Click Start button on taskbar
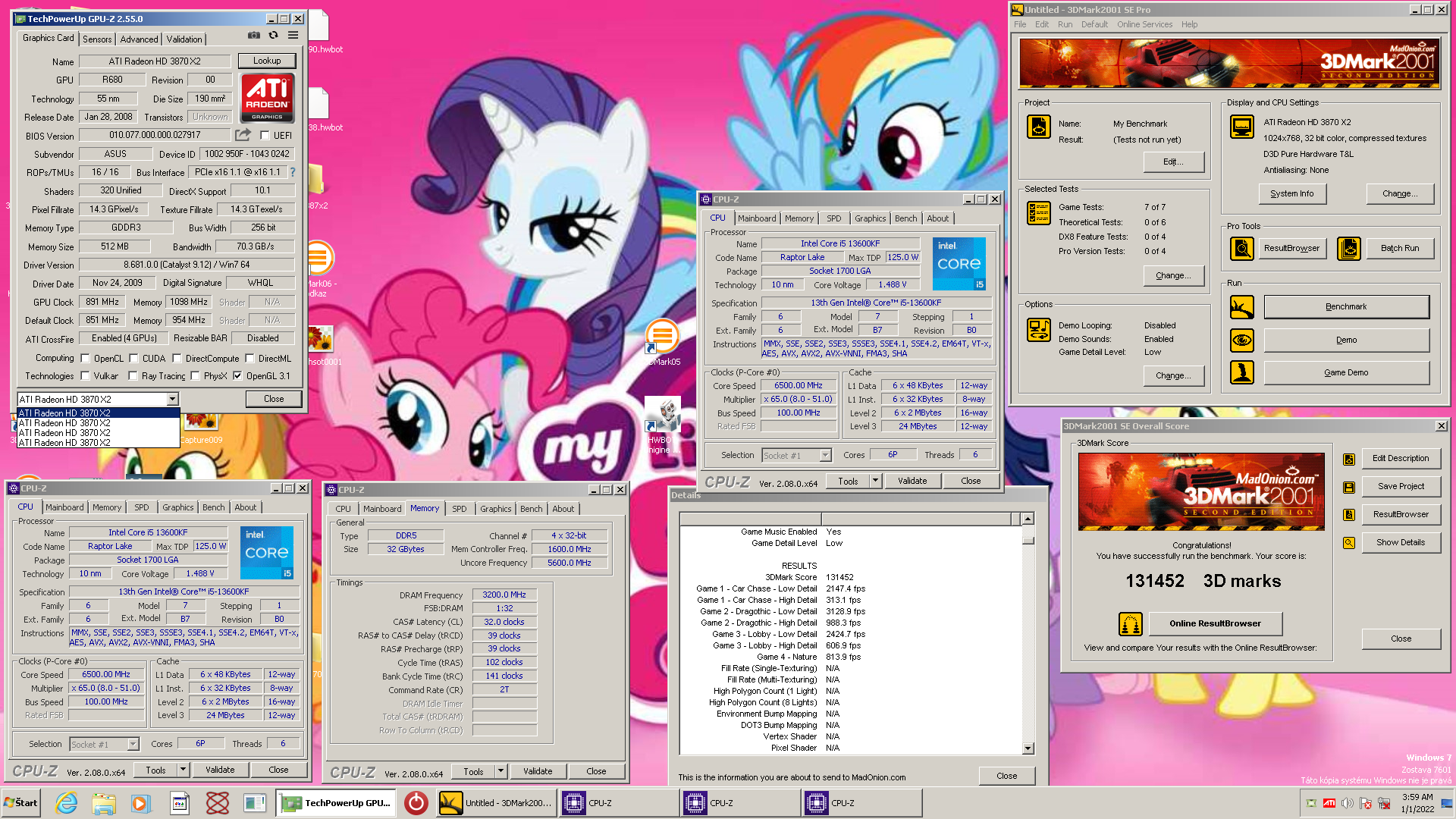This screenshot has height=819, width=1456. pyautogui.click(x=21, y=802)
